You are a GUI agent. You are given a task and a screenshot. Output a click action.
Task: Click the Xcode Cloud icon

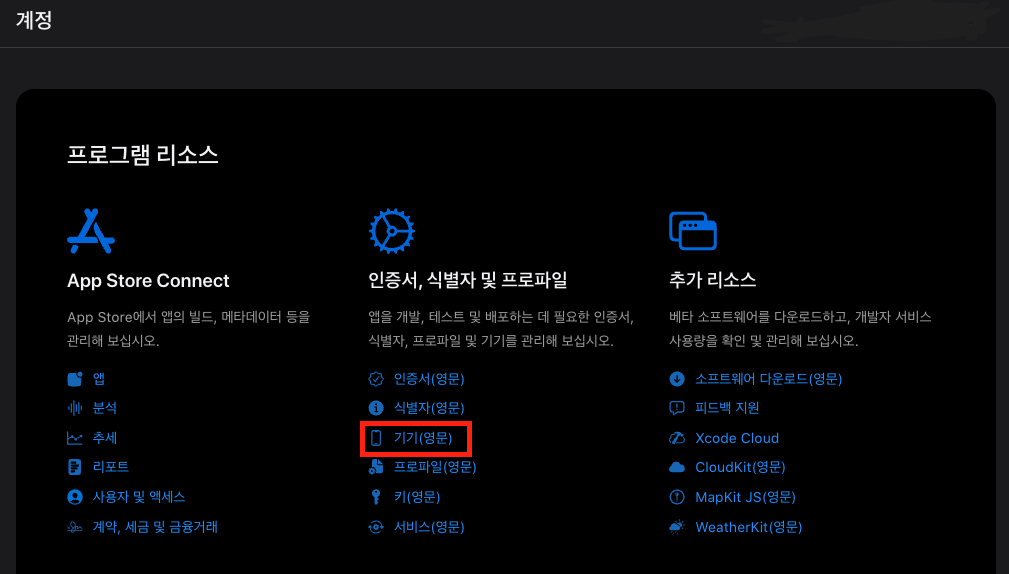[x=677, y=438]
